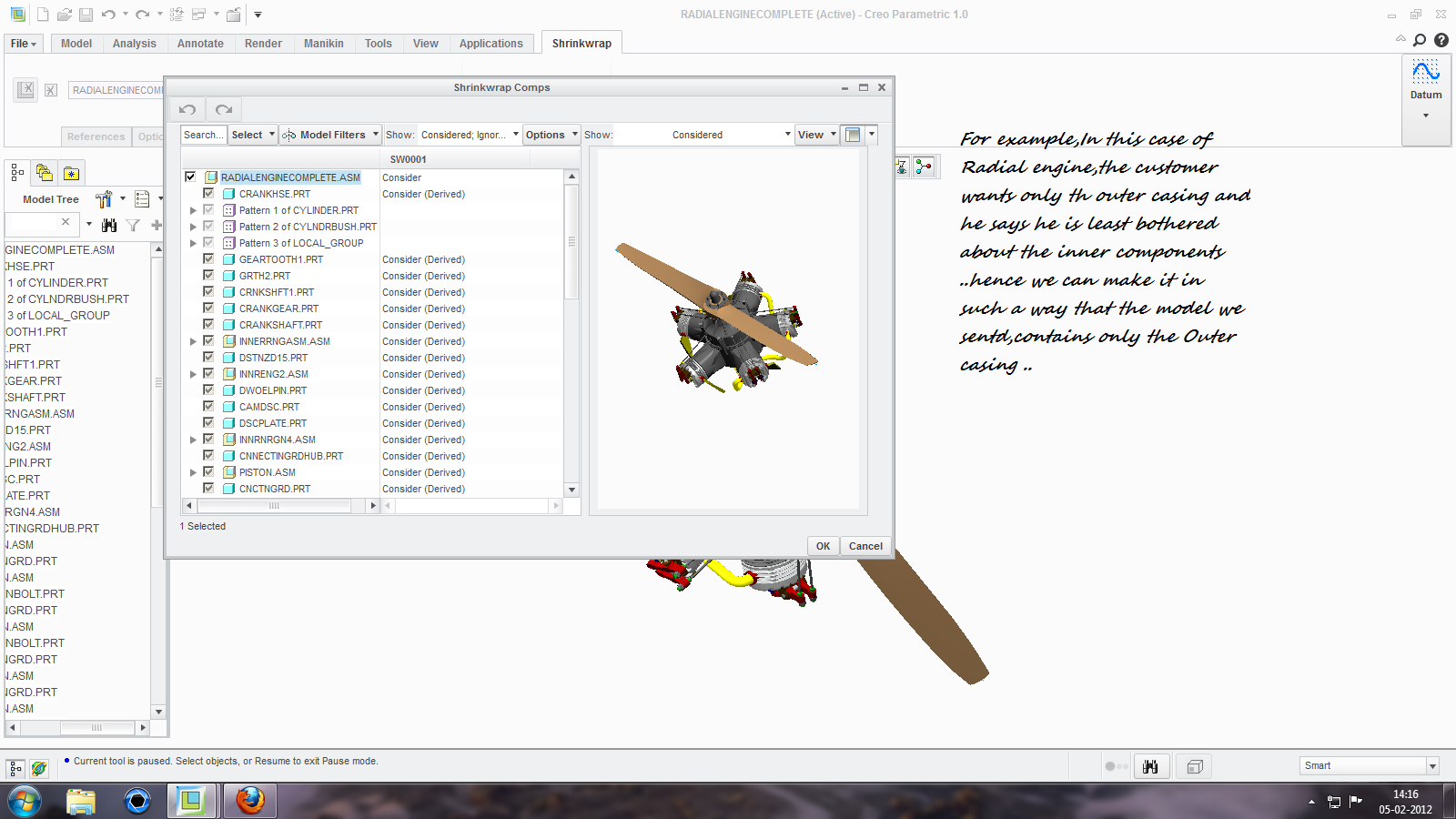Open the Show Considered; Ignor... dropdown
This screenshot has width=1456, height=819.
pos(470,135)
